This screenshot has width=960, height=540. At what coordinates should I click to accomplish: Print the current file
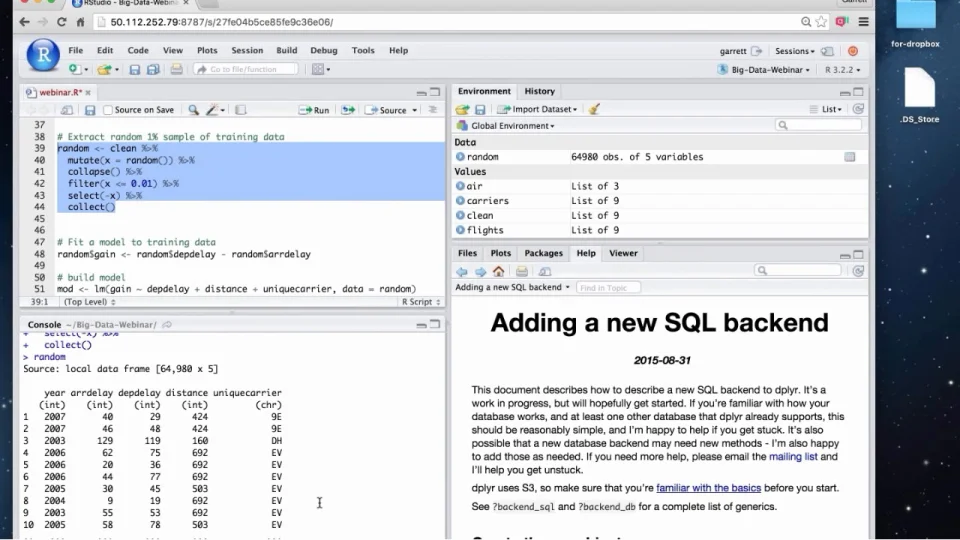click(176, 69)
